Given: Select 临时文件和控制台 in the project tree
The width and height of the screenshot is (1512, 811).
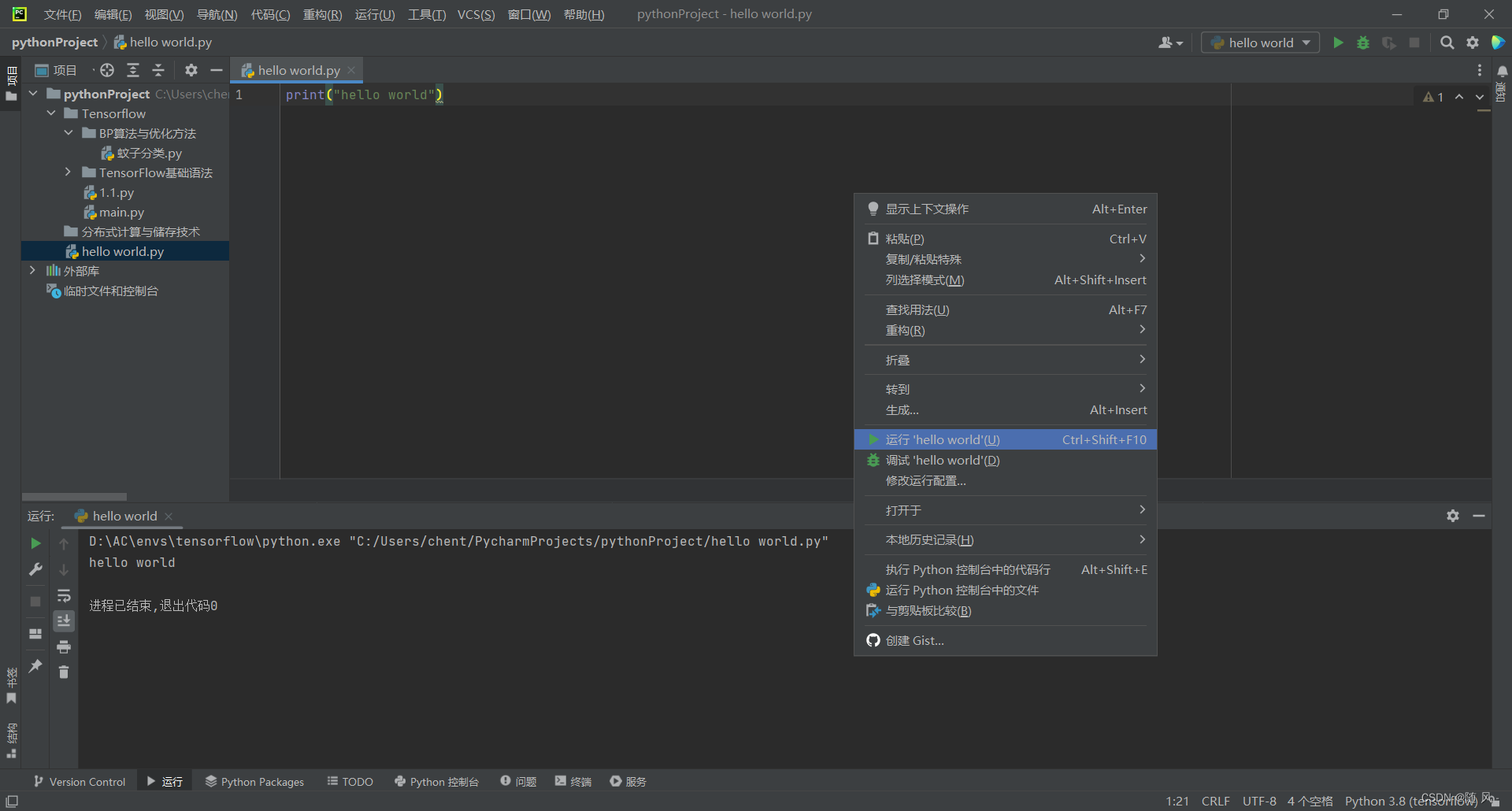Looking at the screenshot, I should pyautogui.click(x=102, y=291).
